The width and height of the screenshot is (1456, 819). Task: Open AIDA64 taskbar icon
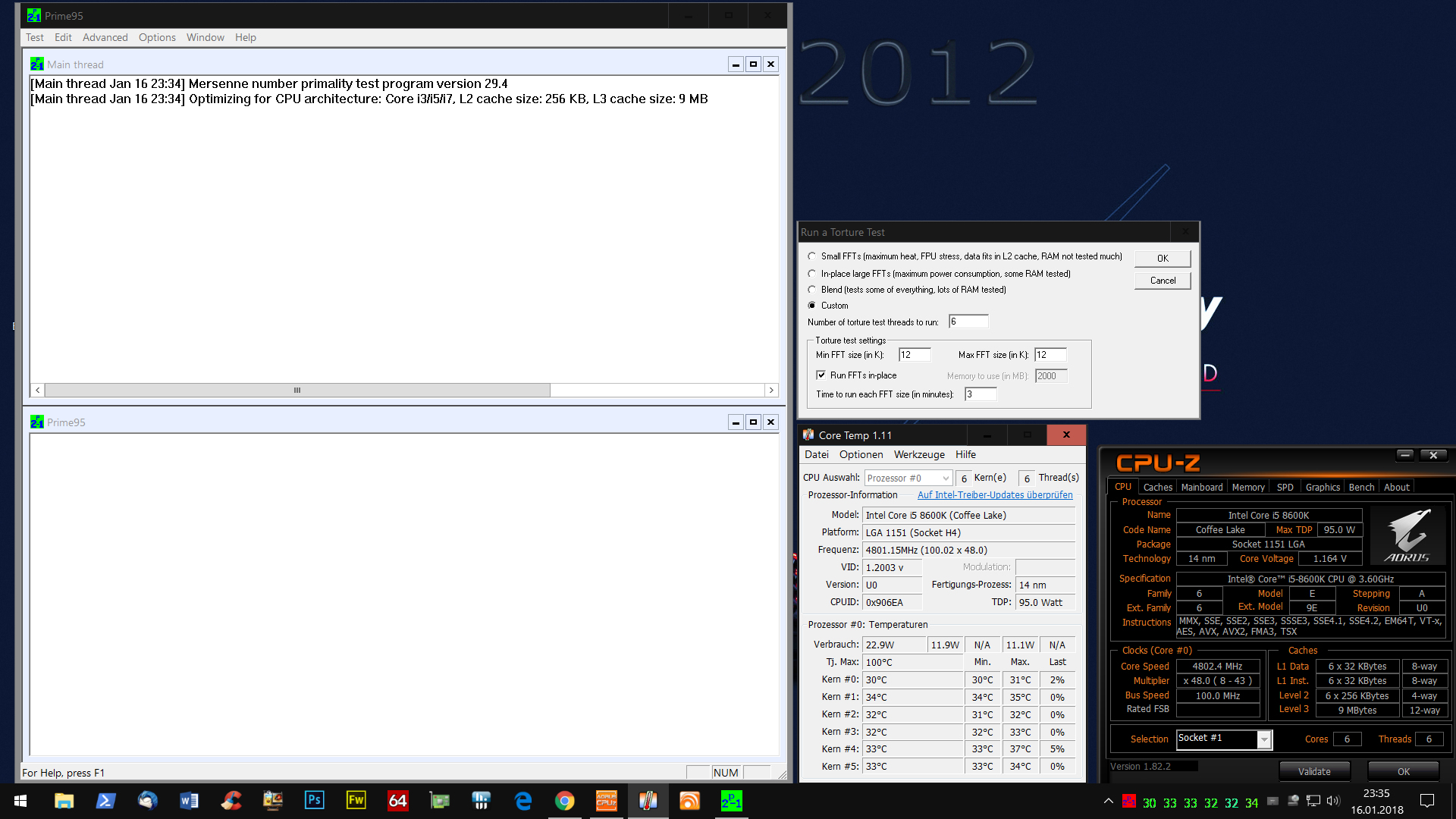397,801
